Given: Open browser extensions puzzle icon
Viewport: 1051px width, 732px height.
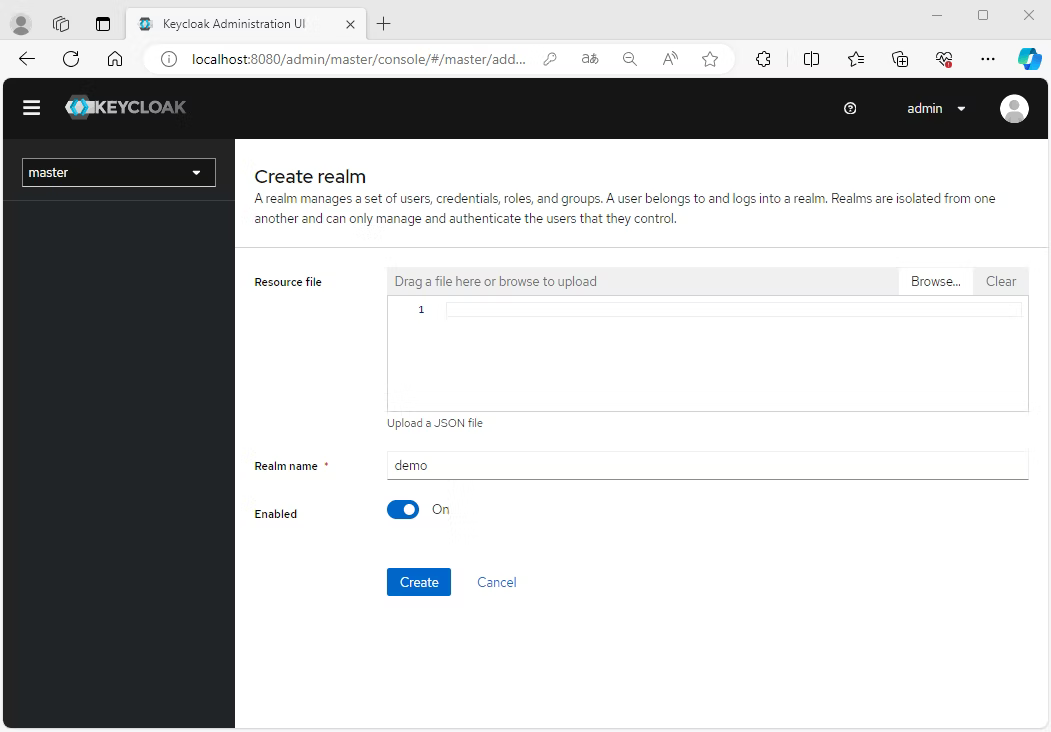Looking at the screenshot, I should click(764, 59).
